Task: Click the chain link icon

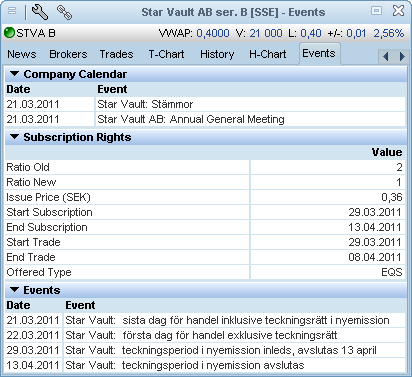Action: (x=64, y=12)
